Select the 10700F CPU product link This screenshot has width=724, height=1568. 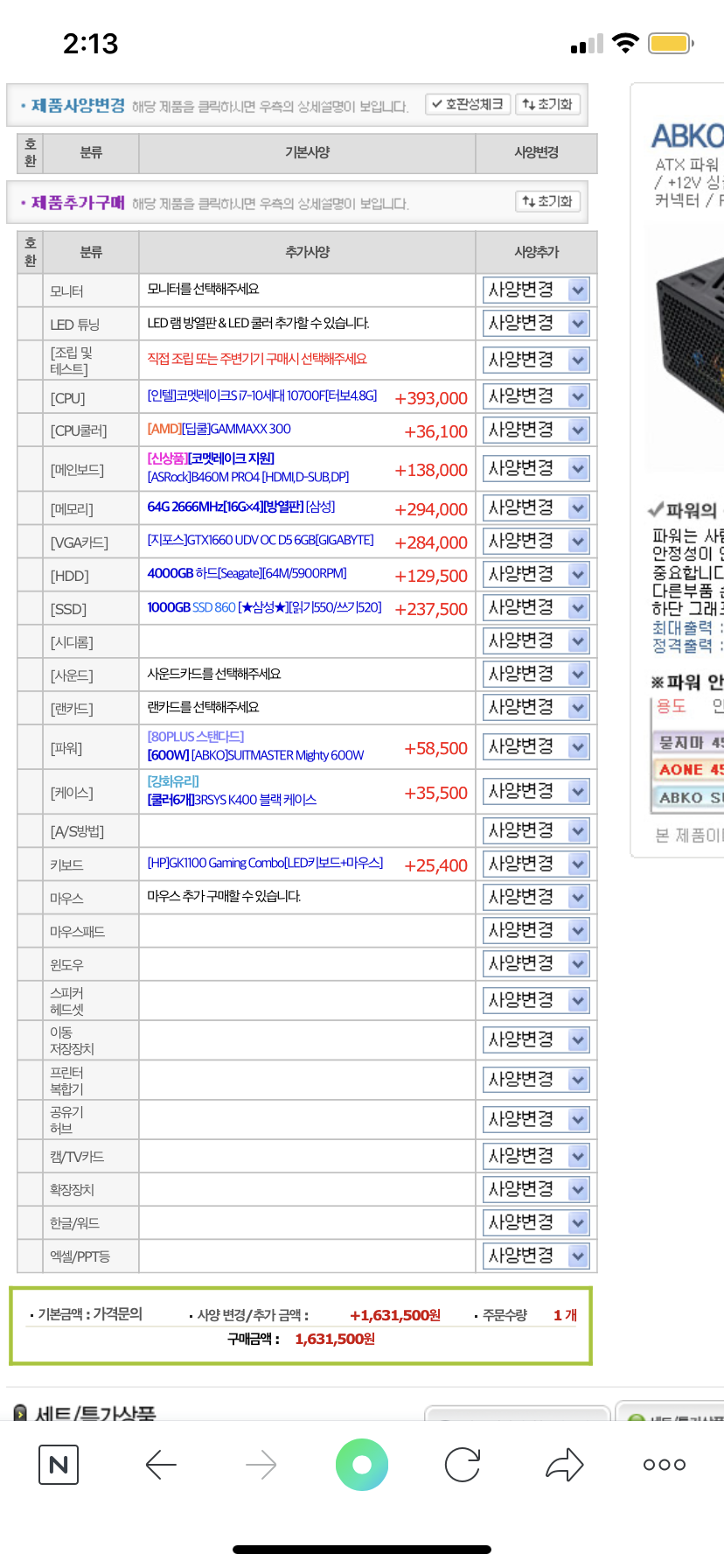pos(262,396)
